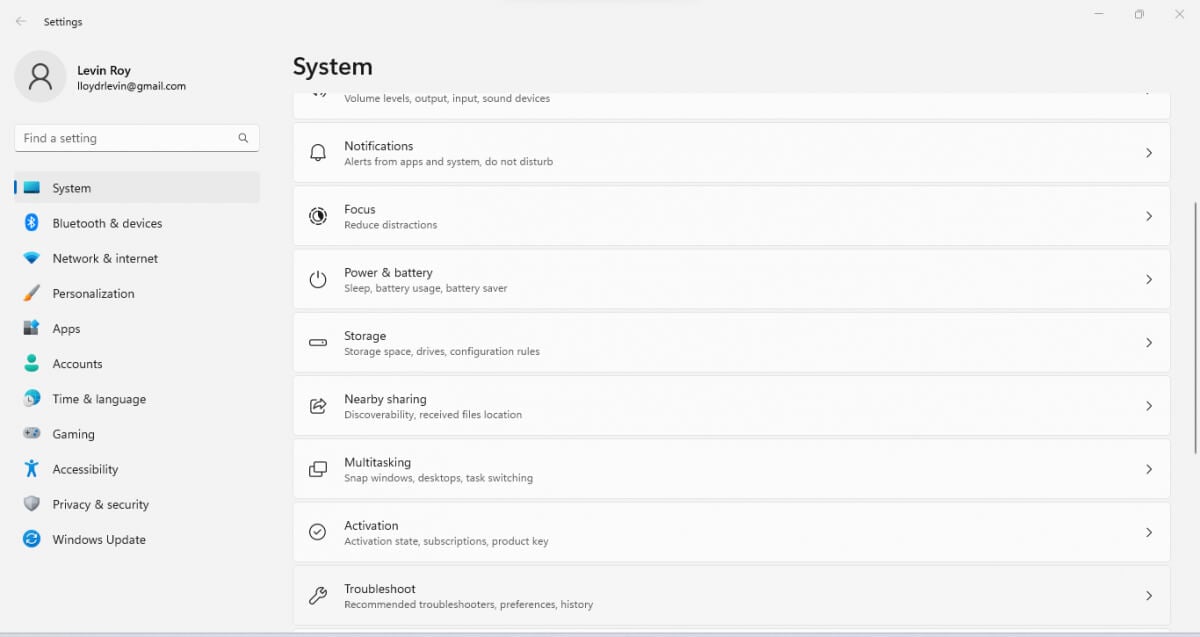
Task: Click the Storage drive icon
Action: [318, 343]
